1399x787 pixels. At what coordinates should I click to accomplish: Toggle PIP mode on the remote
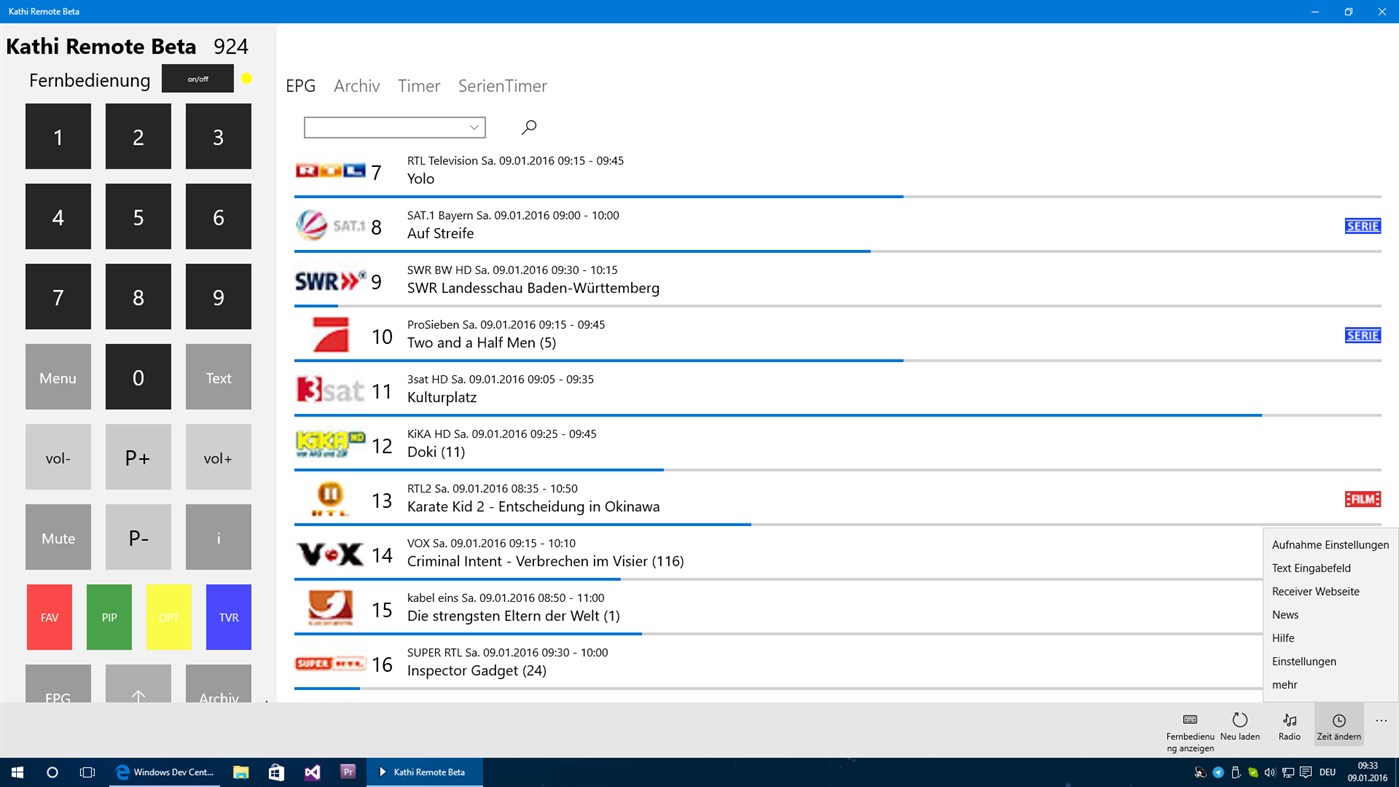coord(108,617)
